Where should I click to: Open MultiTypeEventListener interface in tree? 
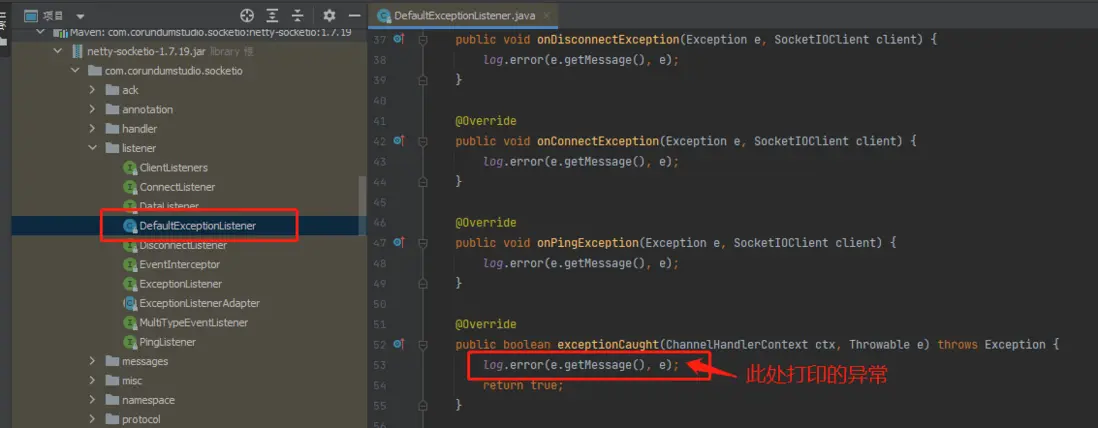pyautogui.click(x=194, y=322)
